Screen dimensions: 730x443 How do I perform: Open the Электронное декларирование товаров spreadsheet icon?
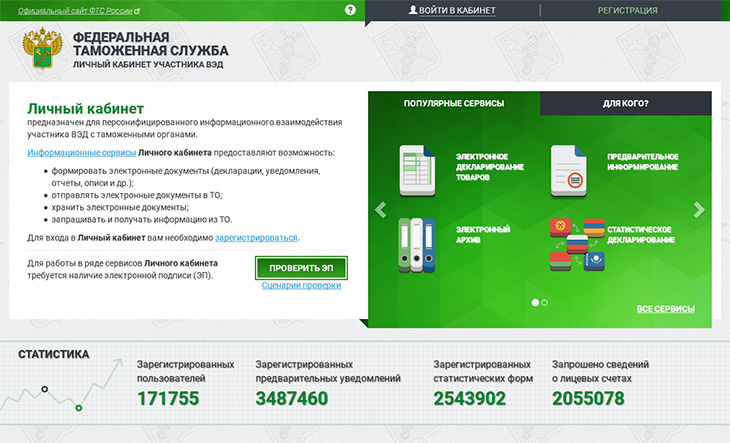(x=417, y=170)
